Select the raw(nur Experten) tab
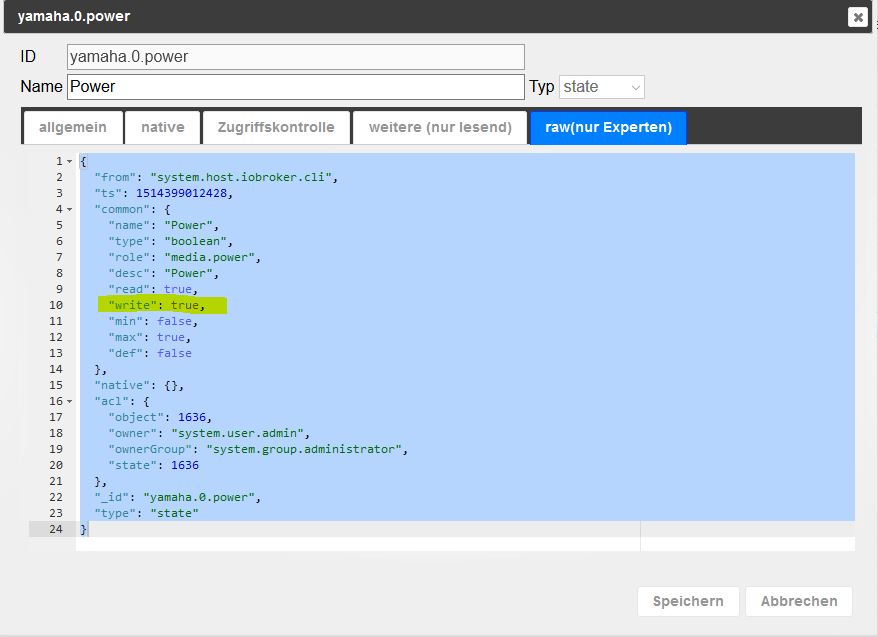This screenshot has height=637, width=878. [x=608, y=127]
